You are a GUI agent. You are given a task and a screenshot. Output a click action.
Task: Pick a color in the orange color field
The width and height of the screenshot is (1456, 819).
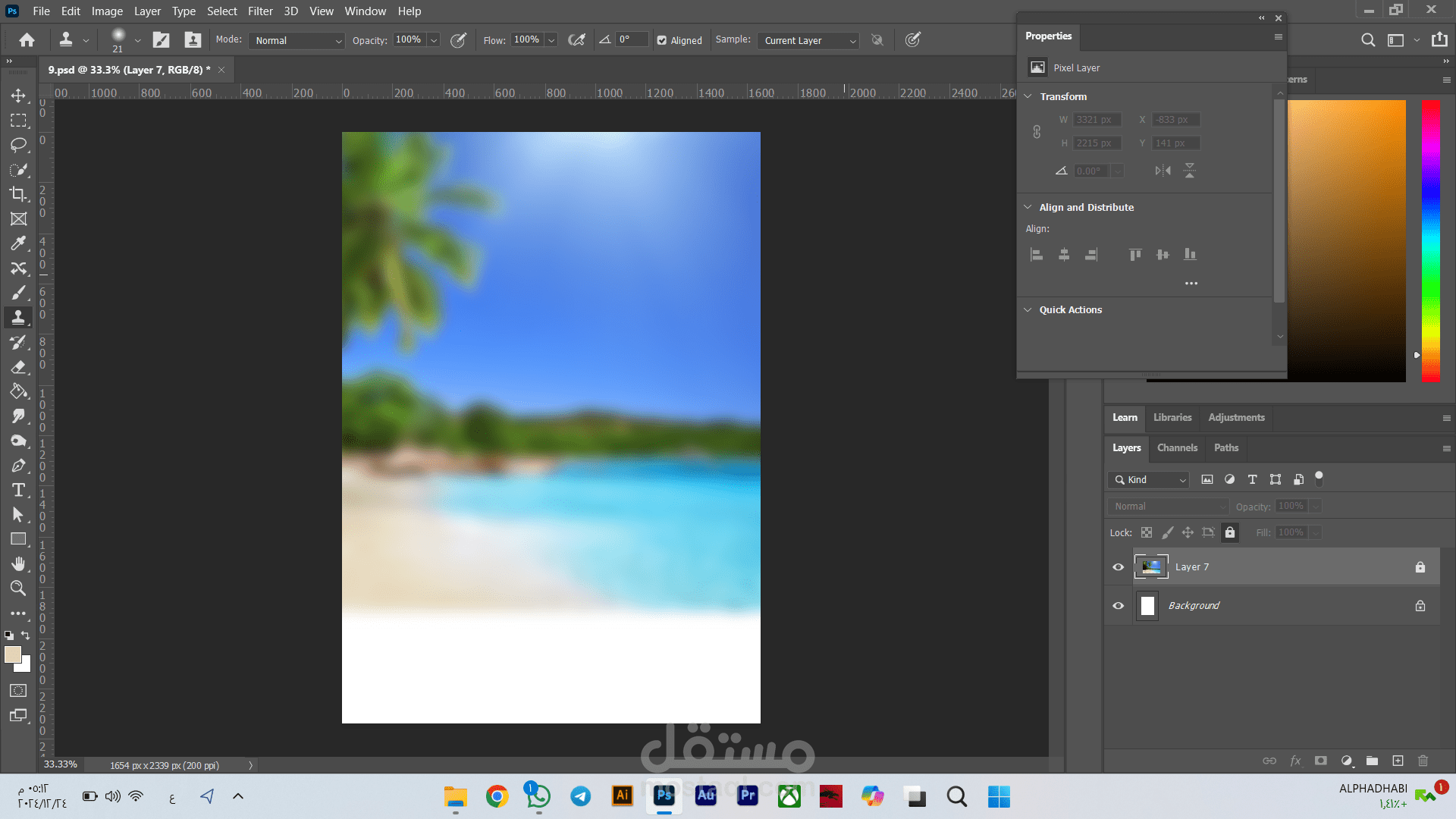[x=1347, y=240]
